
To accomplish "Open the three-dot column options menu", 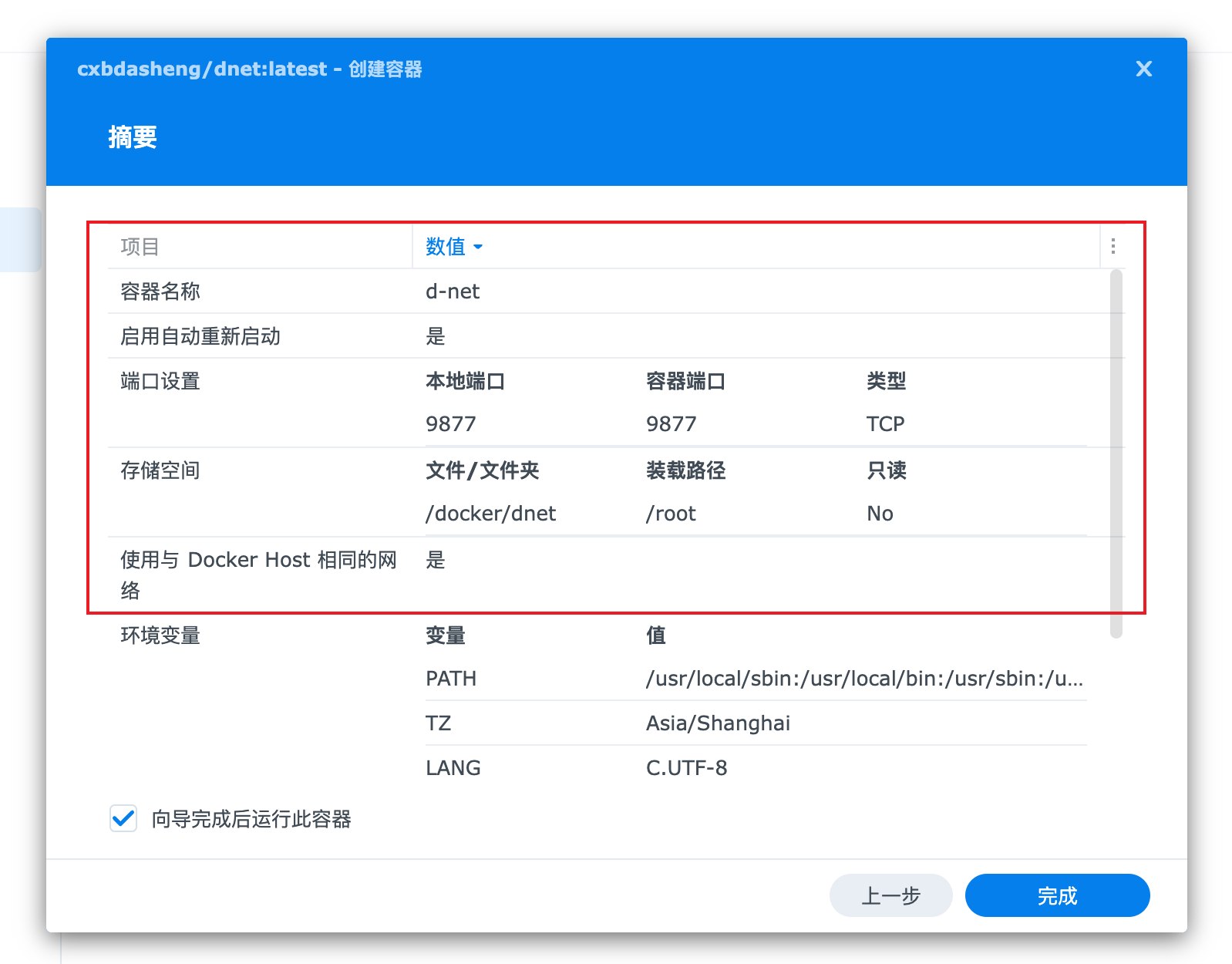I will [x=1113, y=246].
